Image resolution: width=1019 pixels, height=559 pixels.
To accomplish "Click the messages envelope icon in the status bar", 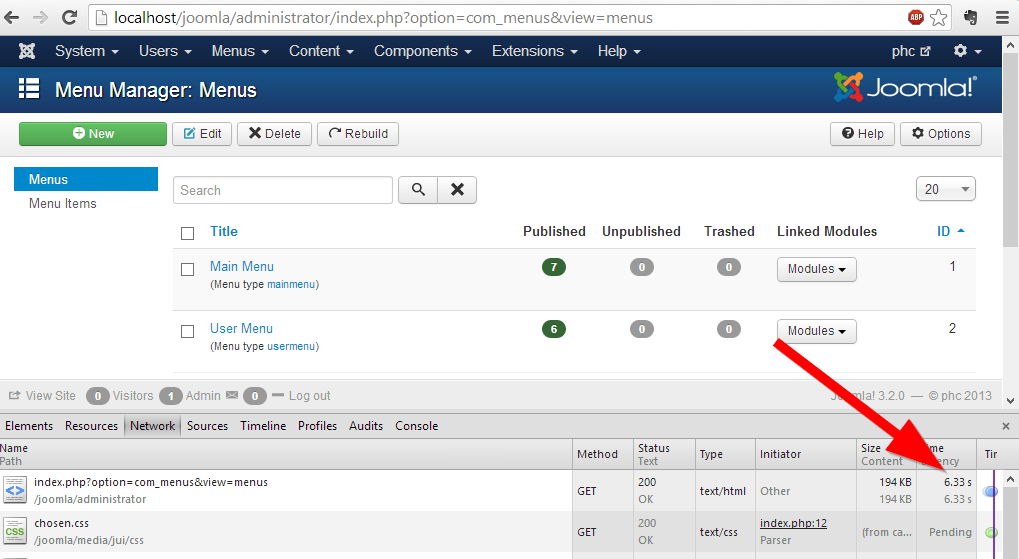I will pos(232,395).
